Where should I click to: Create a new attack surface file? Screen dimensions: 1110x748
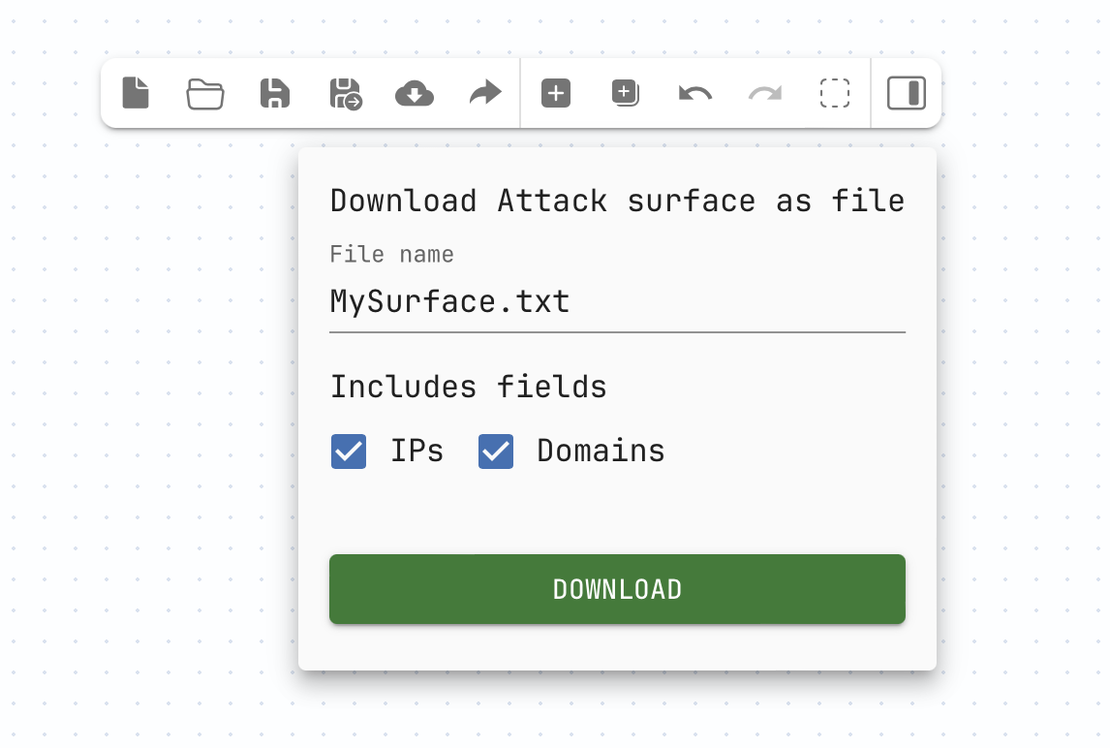[135, 93]
